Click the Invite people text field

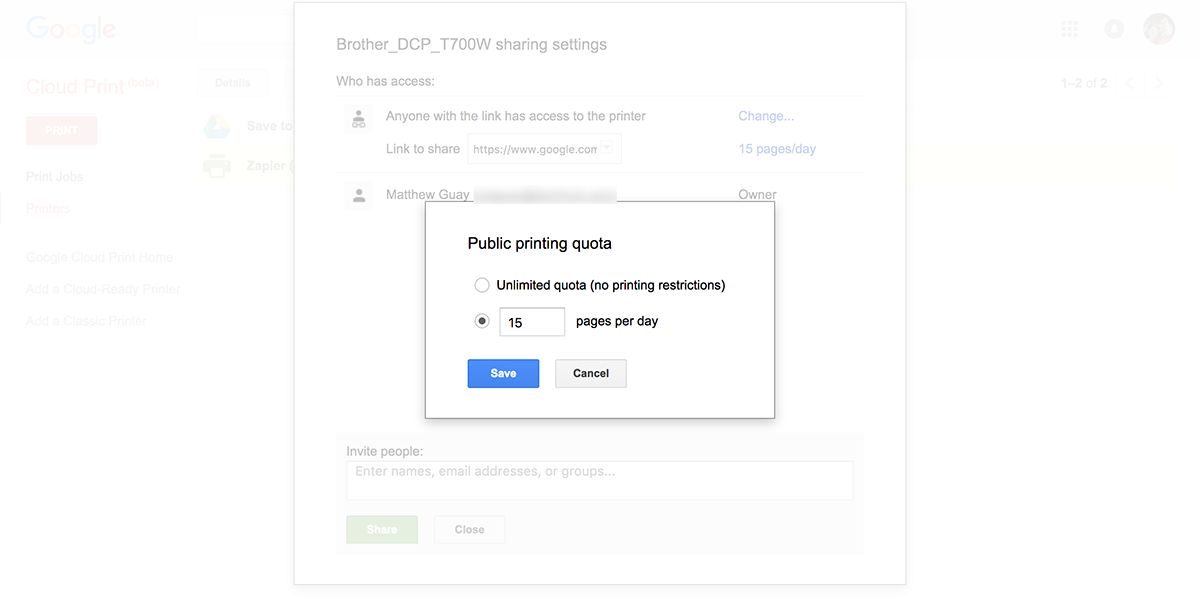(x=599, y=480)
